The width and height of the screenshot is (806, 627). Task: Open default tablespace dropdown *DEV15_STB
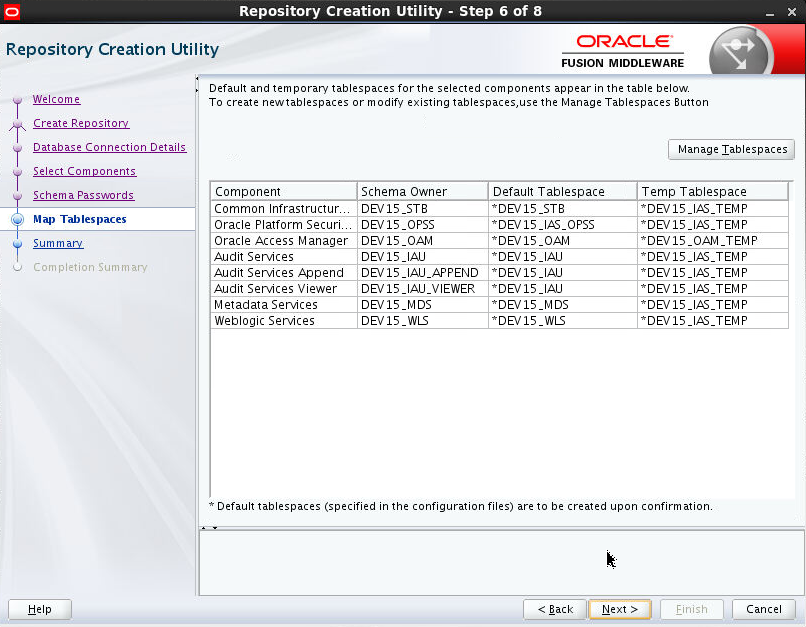pyautogui.click(x=562, y=209)
